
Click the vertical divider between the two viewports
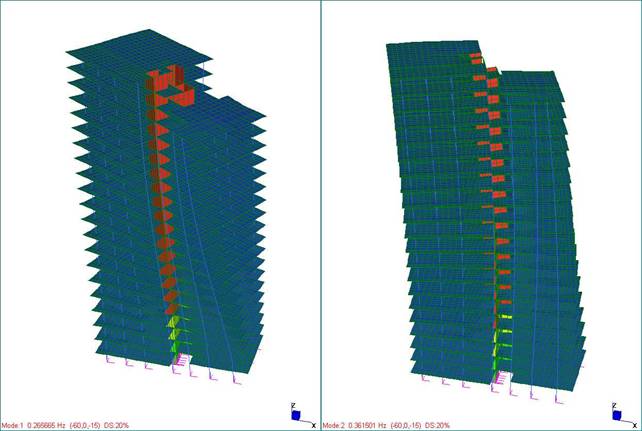321,215
